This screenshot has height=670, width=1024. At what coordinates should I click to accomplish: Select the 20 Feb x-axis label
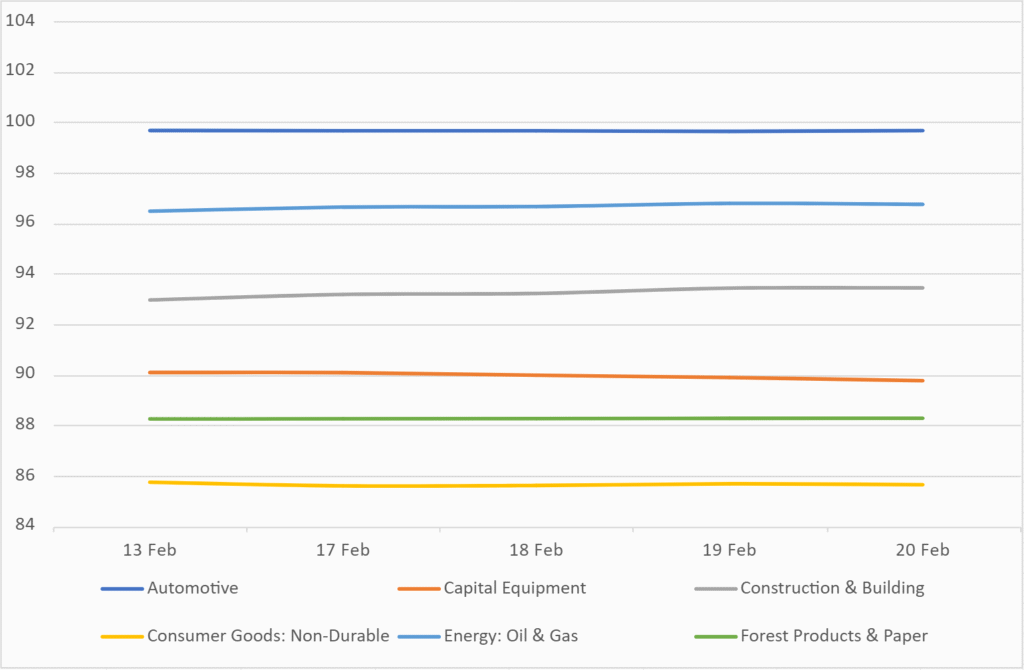(x=922, y=550)
